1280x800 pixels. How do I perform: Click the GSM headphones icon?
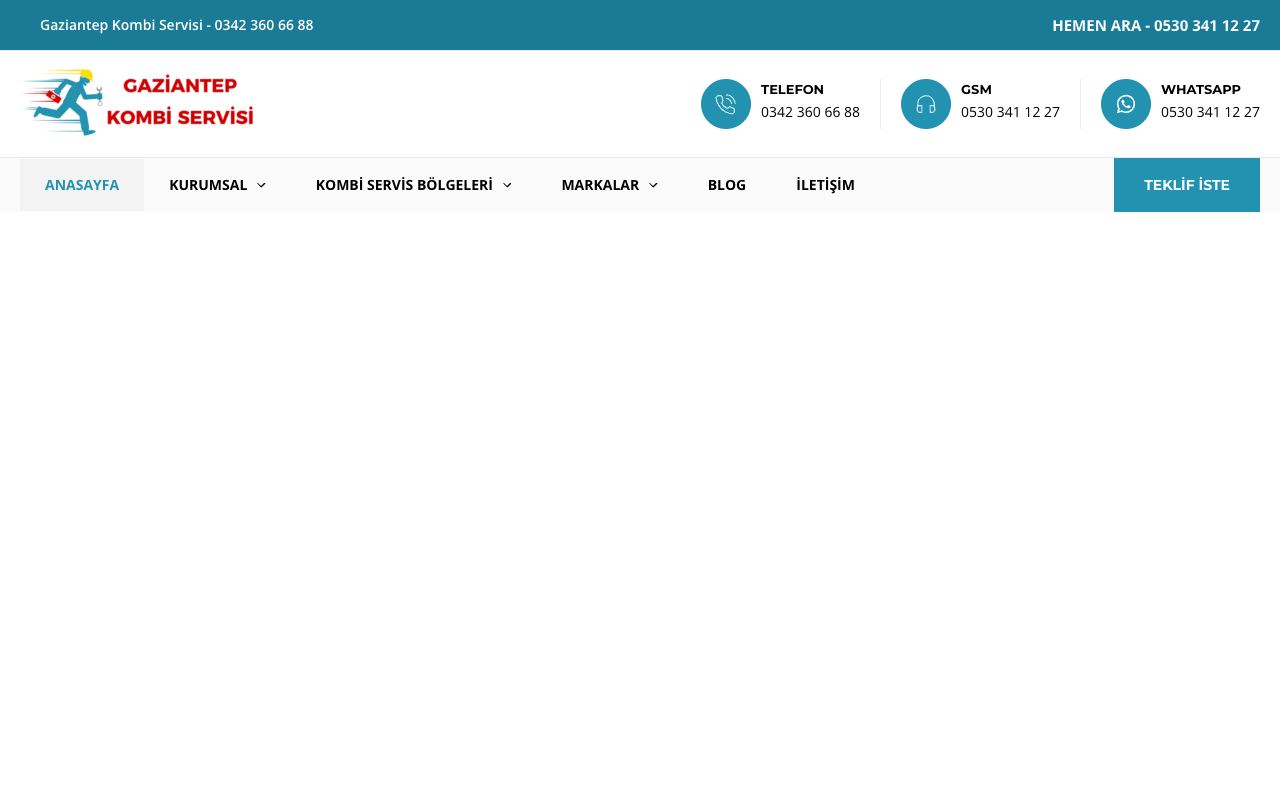[926, 104]
